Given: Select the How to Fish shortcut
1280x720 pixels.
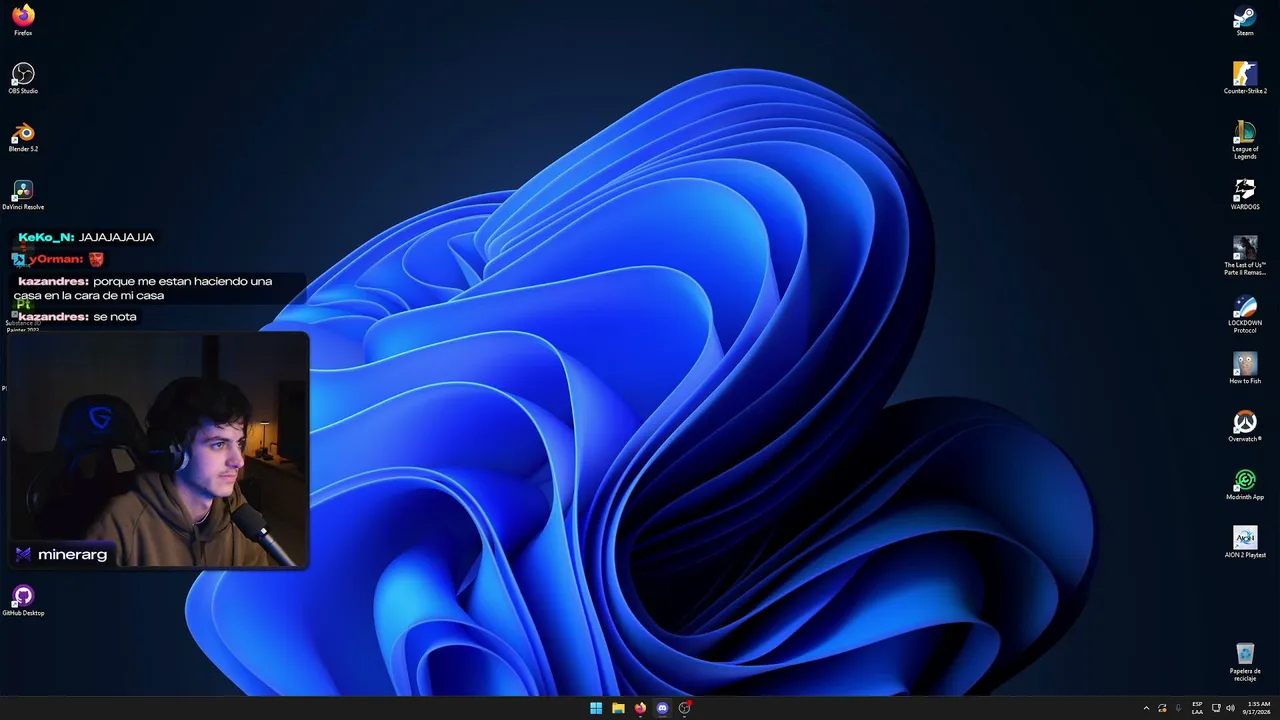Looking at the screenshot, I should point(1245,368).
